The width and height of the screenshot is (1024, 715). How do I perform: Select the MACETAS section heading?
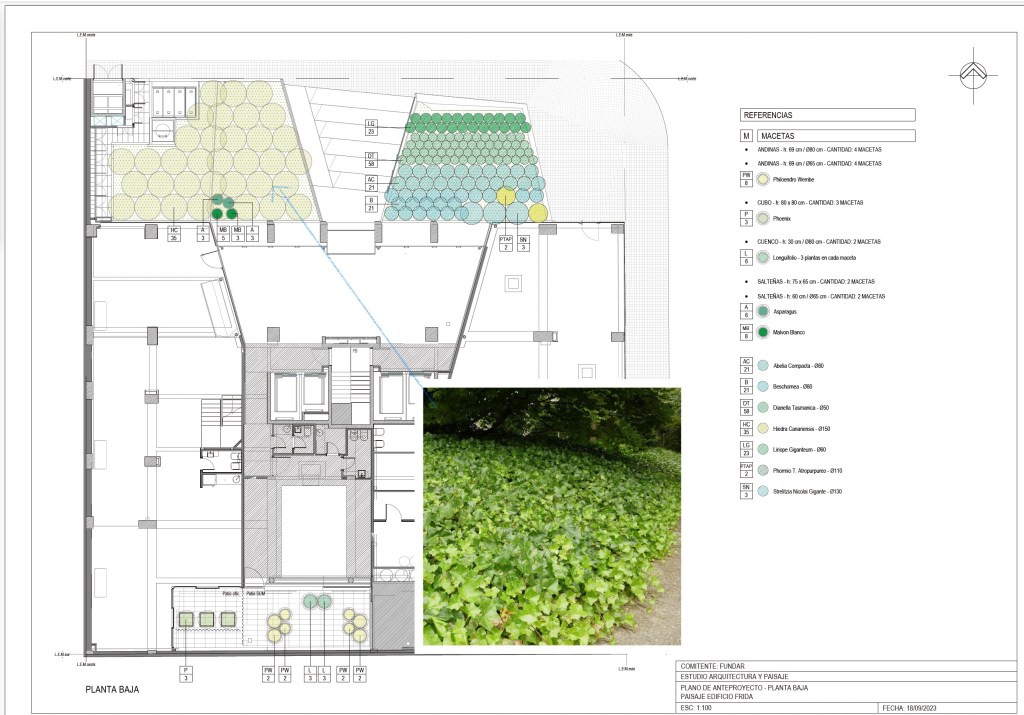pyautogui.click(x=835, y=135)
